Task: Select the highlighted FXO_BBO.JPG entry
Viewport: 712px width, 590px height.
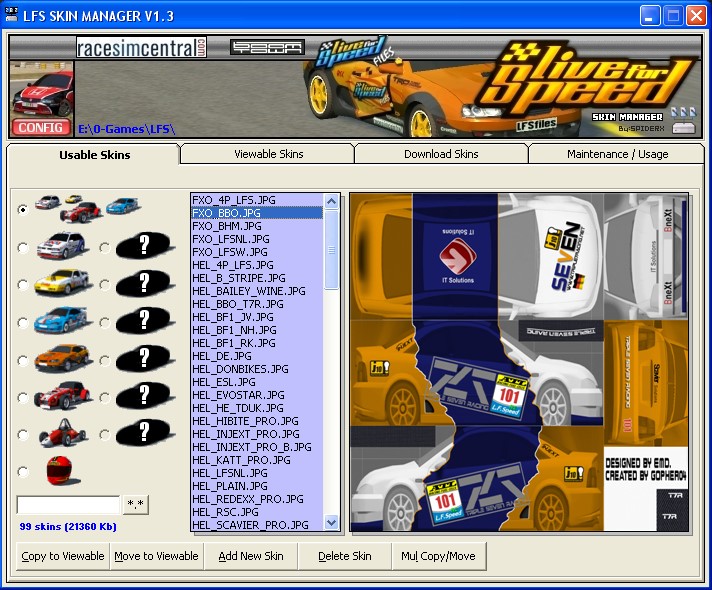Action: [x=257, y=213]
